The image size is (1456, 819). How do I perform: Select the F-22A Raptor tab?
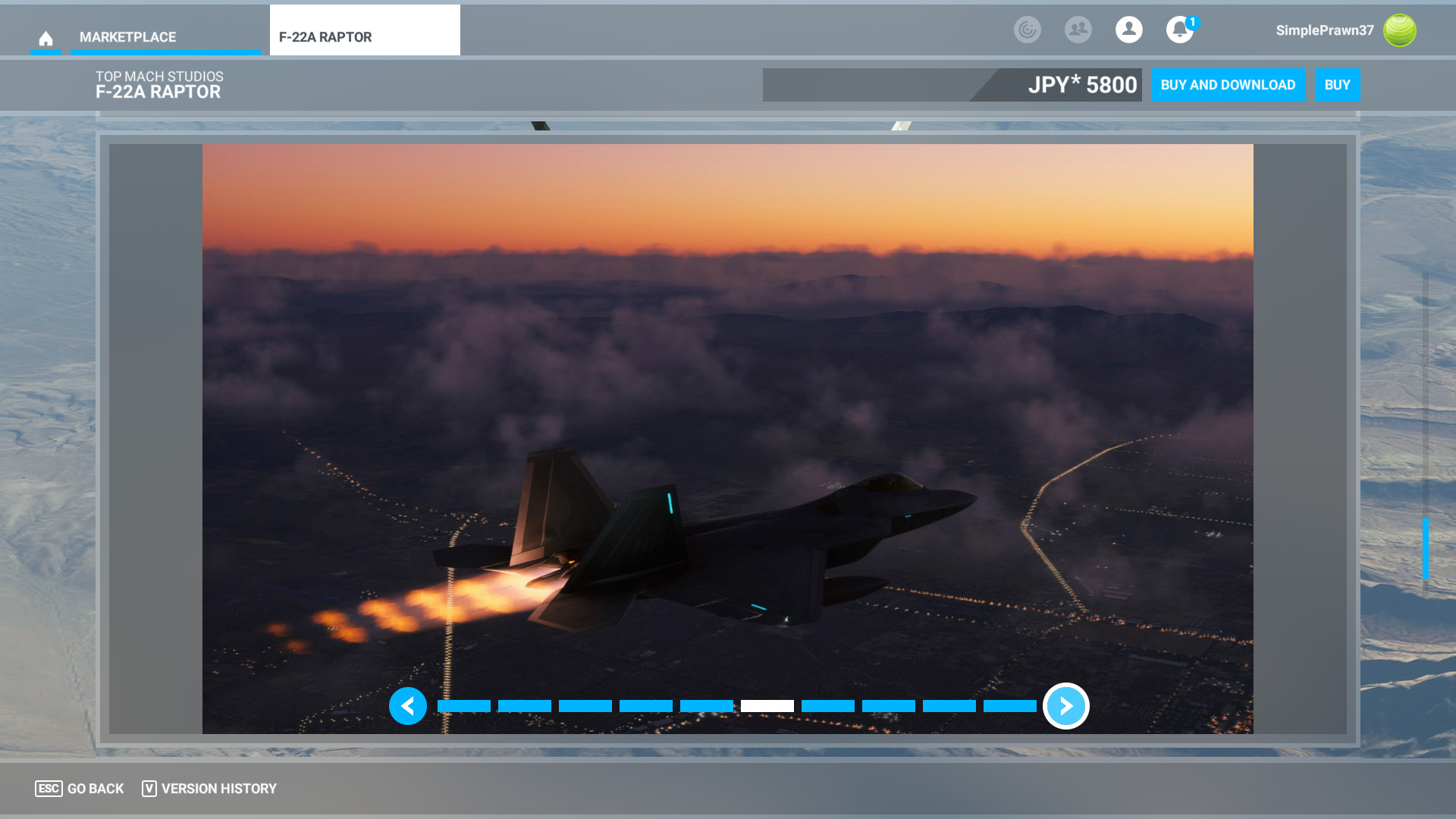364,36
